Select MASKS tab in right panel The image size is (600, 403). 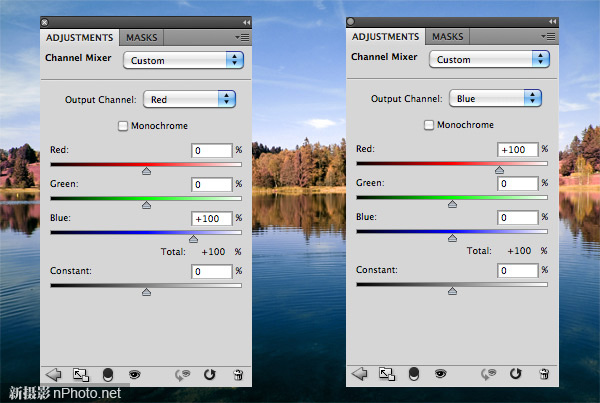tap(448, 36)
